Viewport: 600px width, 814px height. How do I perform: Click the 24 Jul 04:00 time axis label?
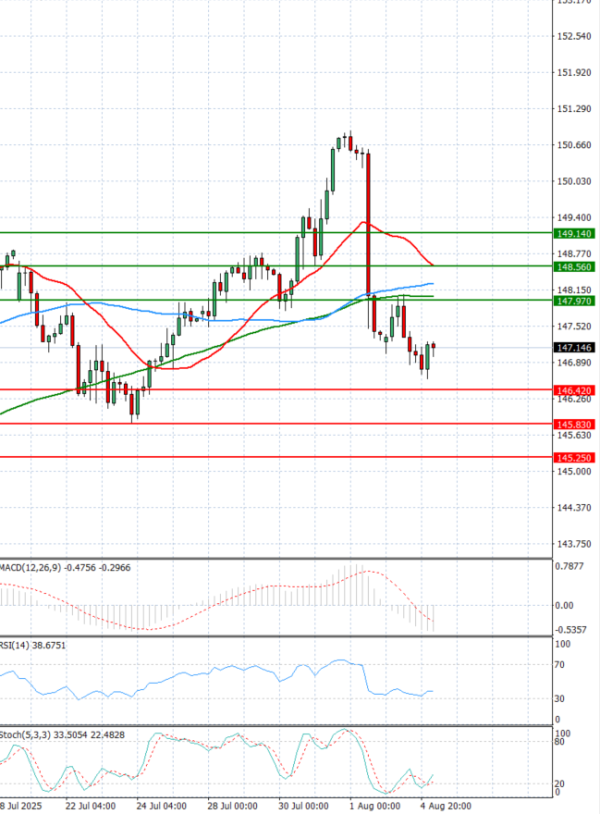162,806
